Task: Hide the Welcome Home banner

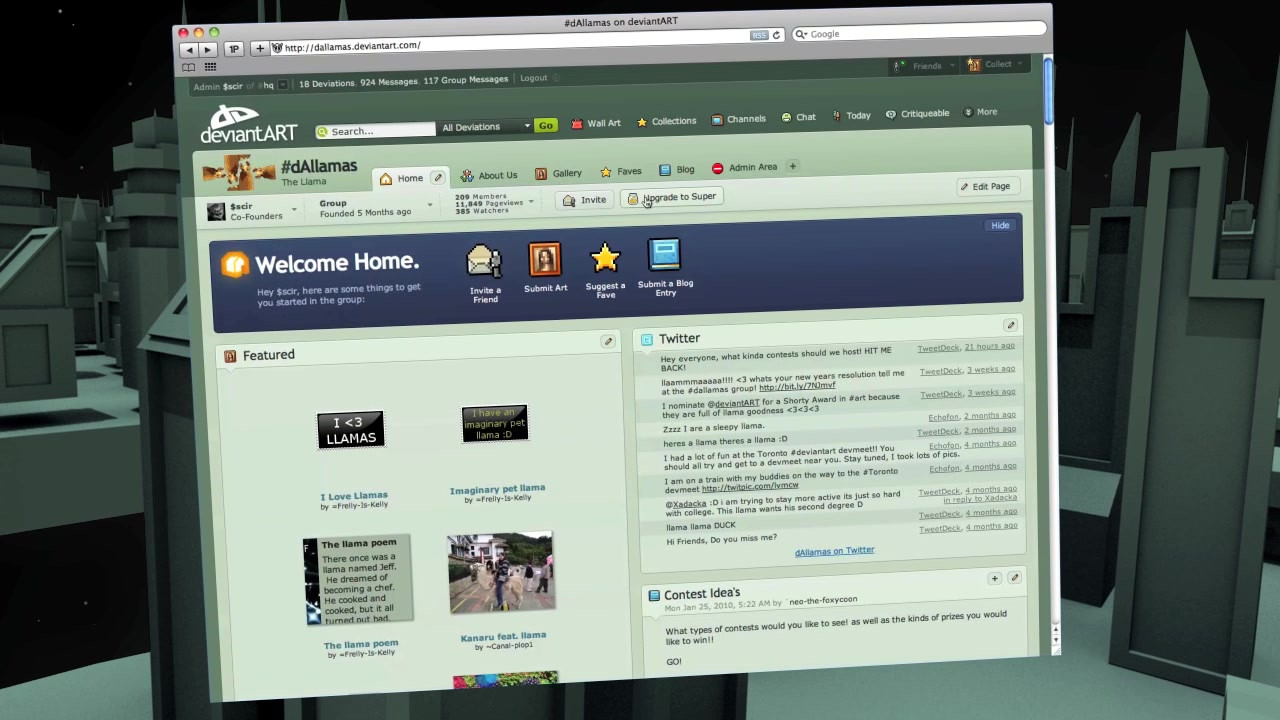Action: pos(1000,225)
